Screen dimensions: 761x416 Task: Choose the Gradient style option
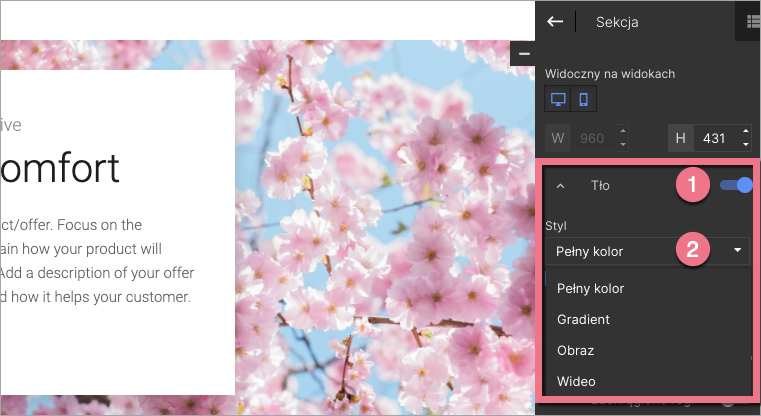pyautogui.click(x=584, y=319)
